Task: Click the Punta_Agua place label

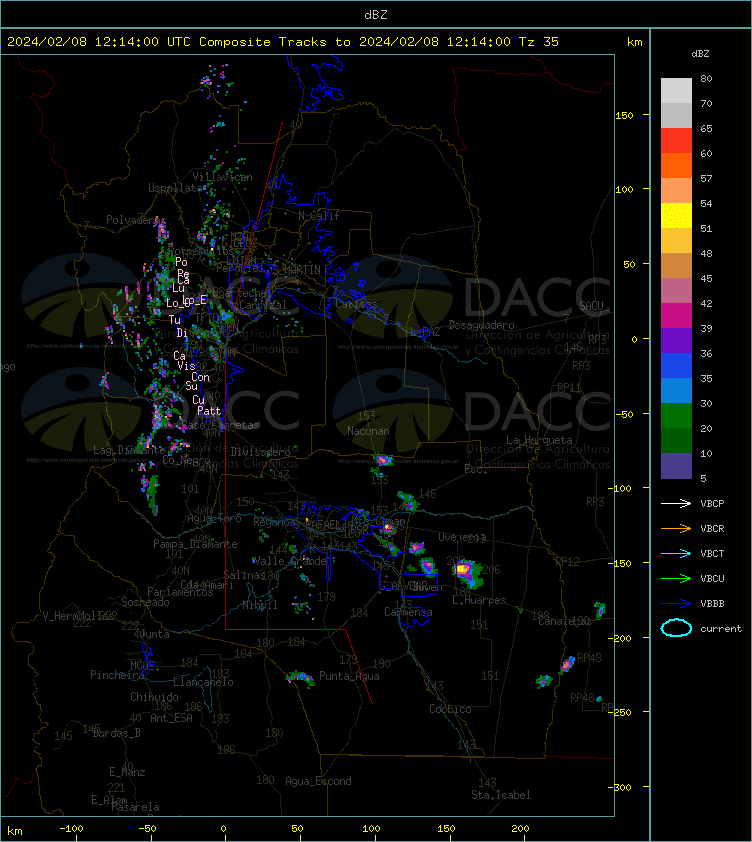Action: coord(349,676)
